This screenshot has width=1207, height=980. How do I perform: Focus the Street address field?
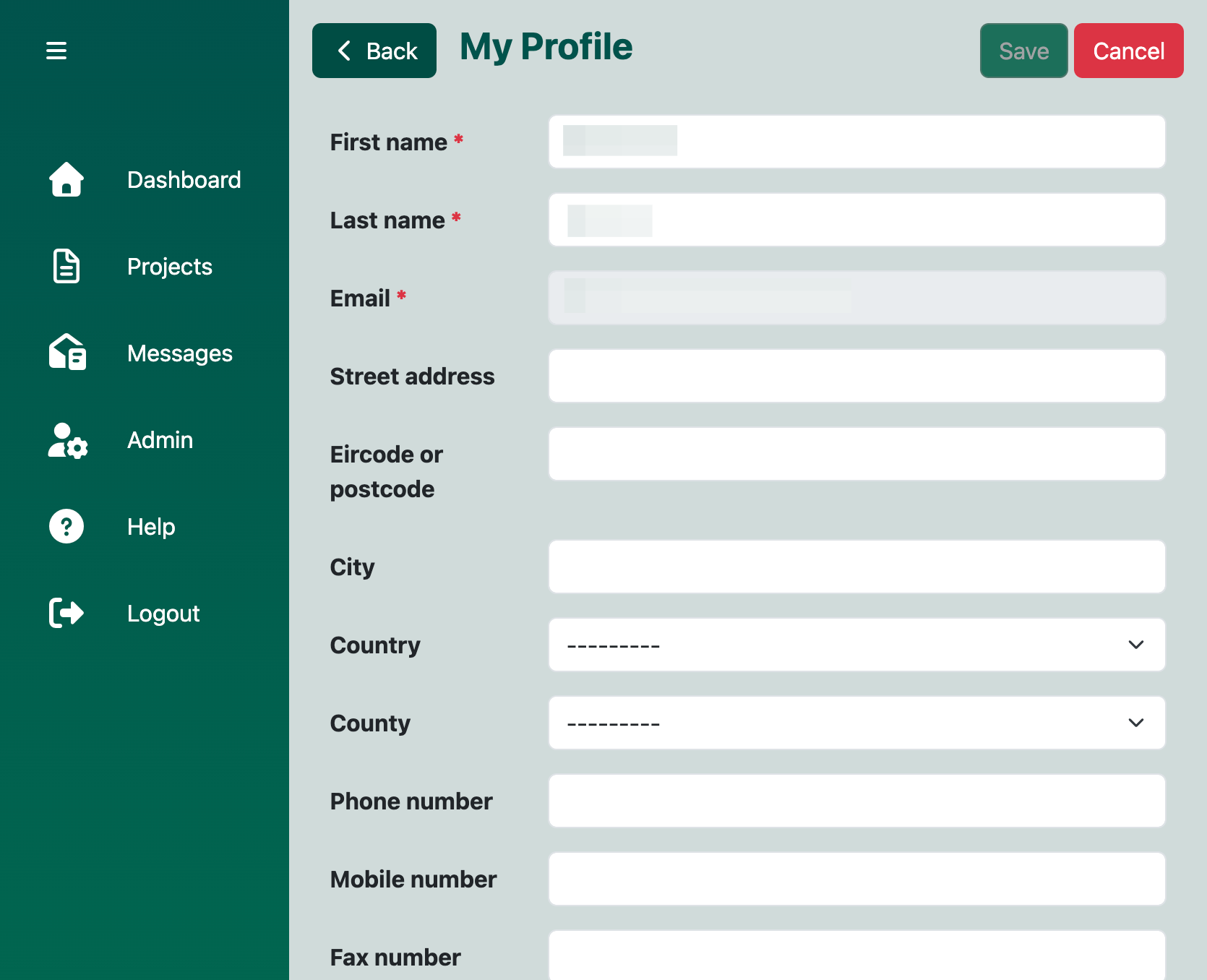[x=857, y=376]
